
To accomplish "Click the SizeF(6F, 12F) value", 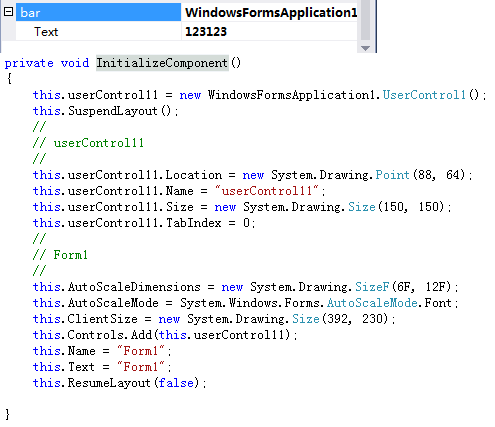I will click(x=403, y=287).
